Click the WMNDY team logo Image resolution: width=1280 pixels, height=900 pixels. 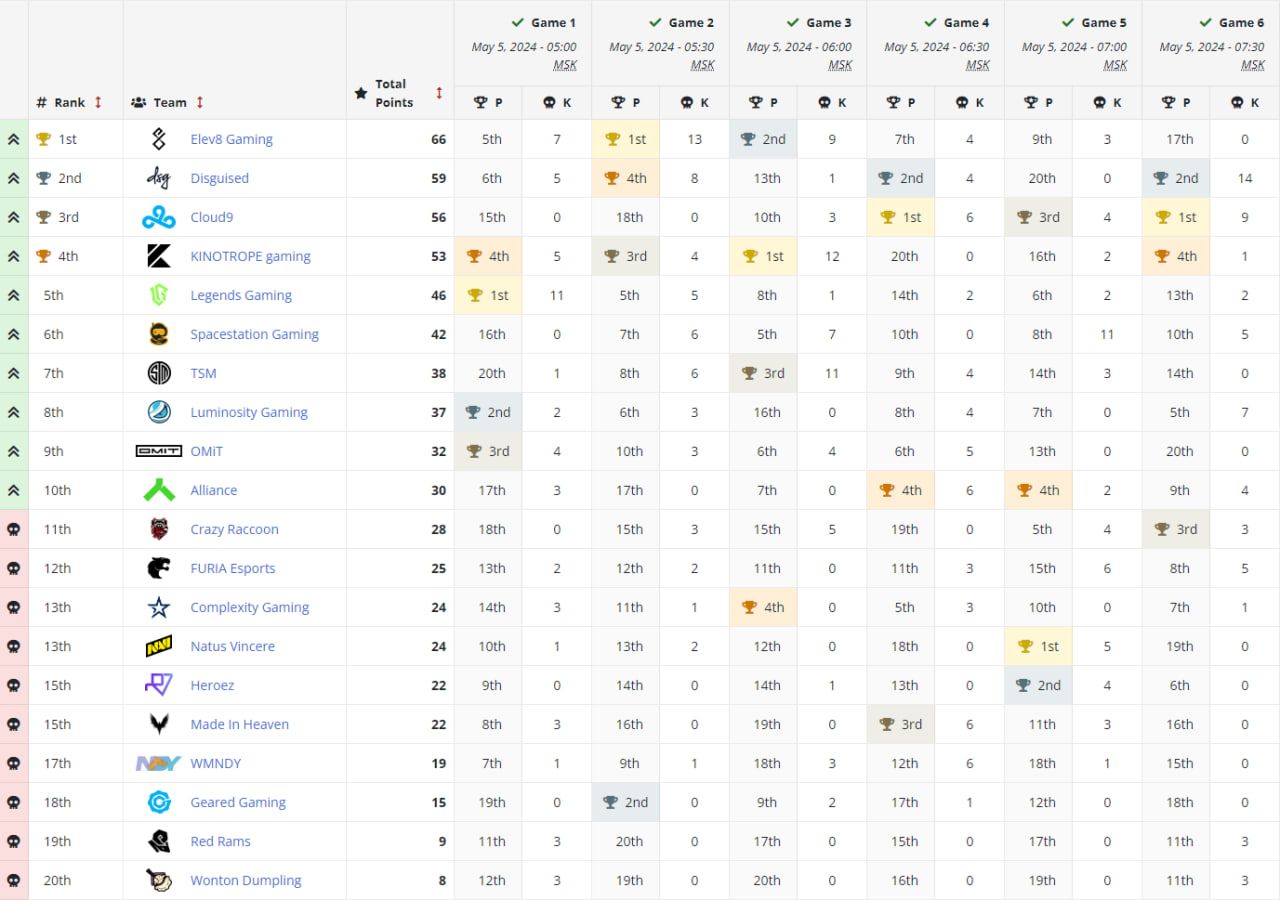pyautogui.click(x=158, y=763)
